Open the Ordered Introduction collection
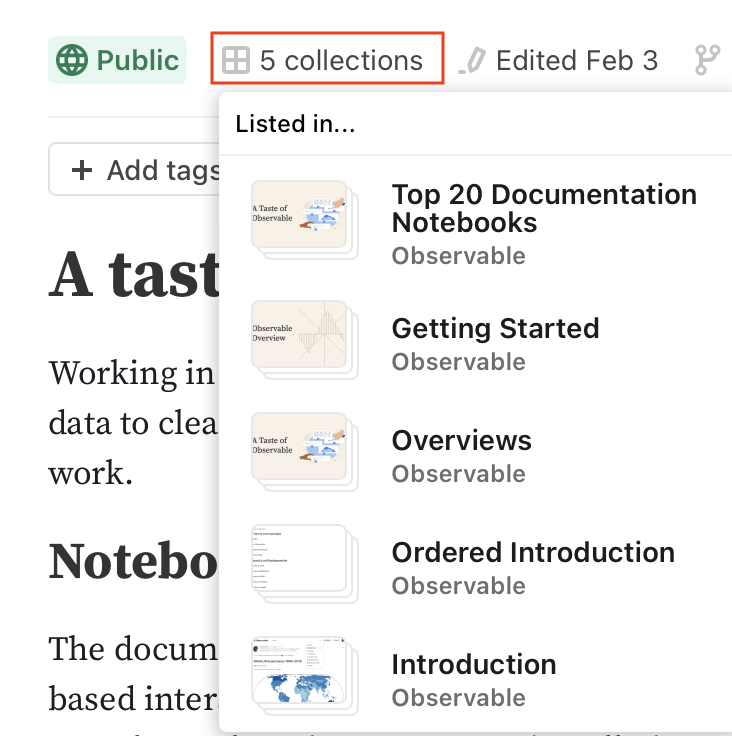 click(x=533, y=552)
